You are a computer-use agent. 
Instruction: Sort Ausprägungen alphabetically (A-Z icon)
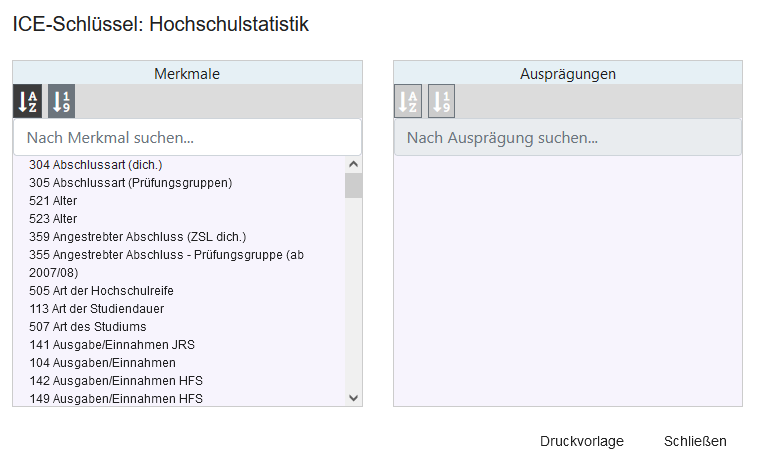[408, 101]
